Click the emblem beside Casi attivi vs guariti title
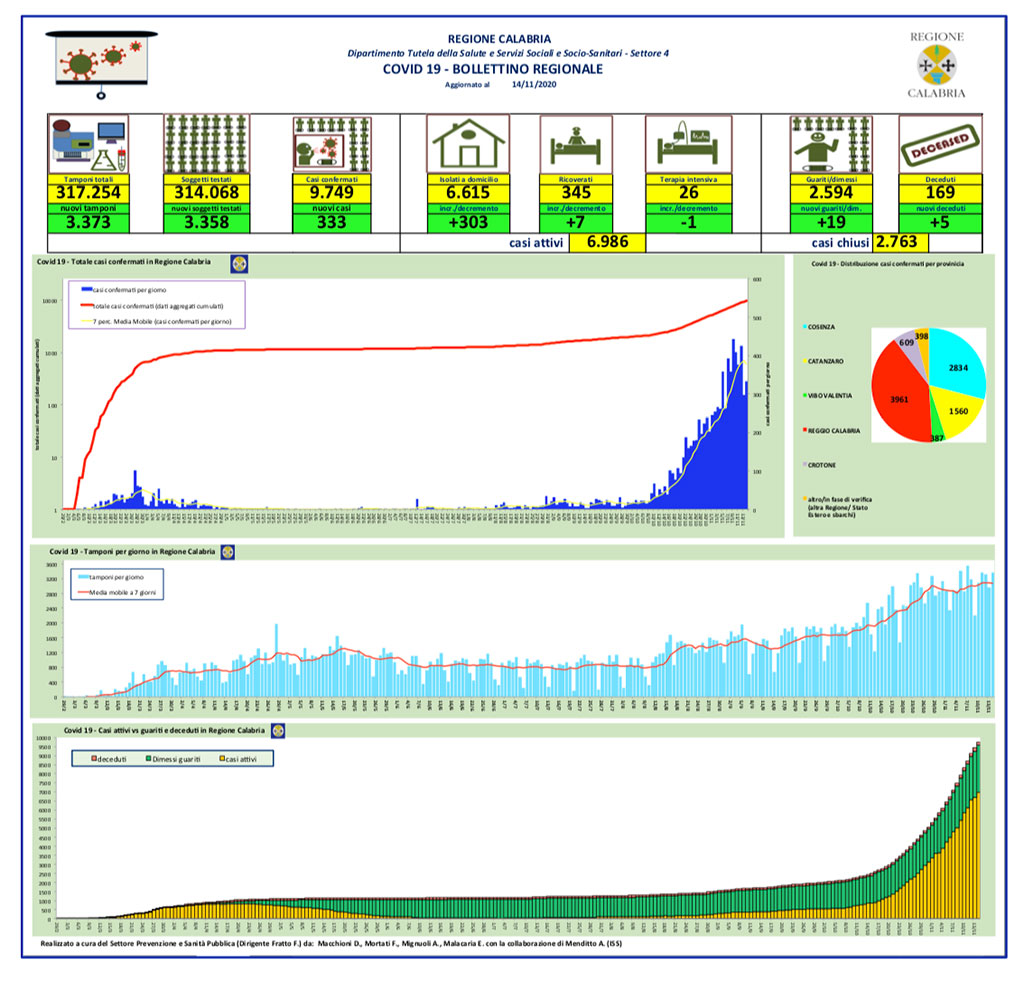1024x988 pixels. click(x=278, y=731)
